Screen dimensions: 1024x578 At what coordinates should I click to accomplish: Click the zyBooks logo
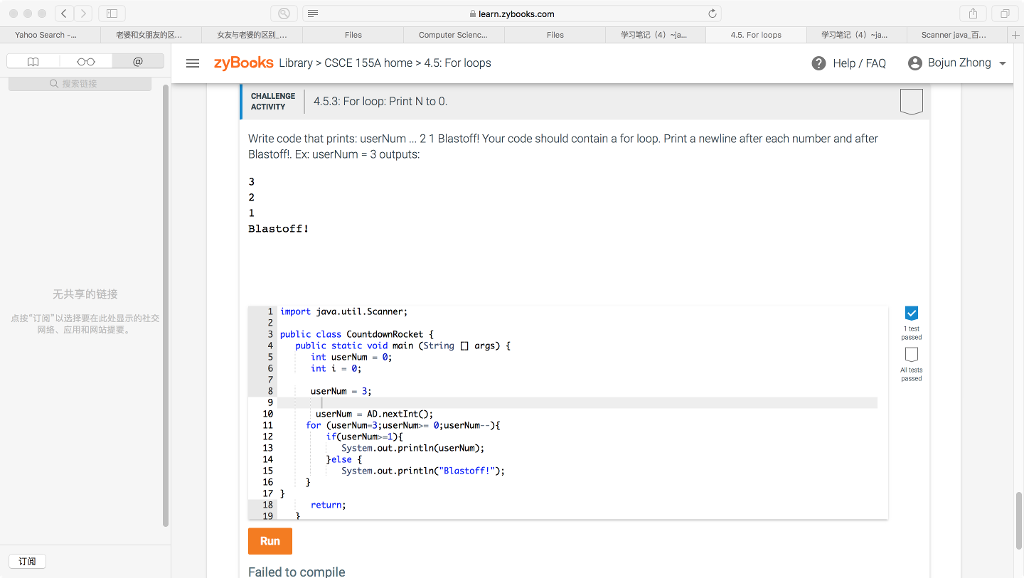click(241, 62)
